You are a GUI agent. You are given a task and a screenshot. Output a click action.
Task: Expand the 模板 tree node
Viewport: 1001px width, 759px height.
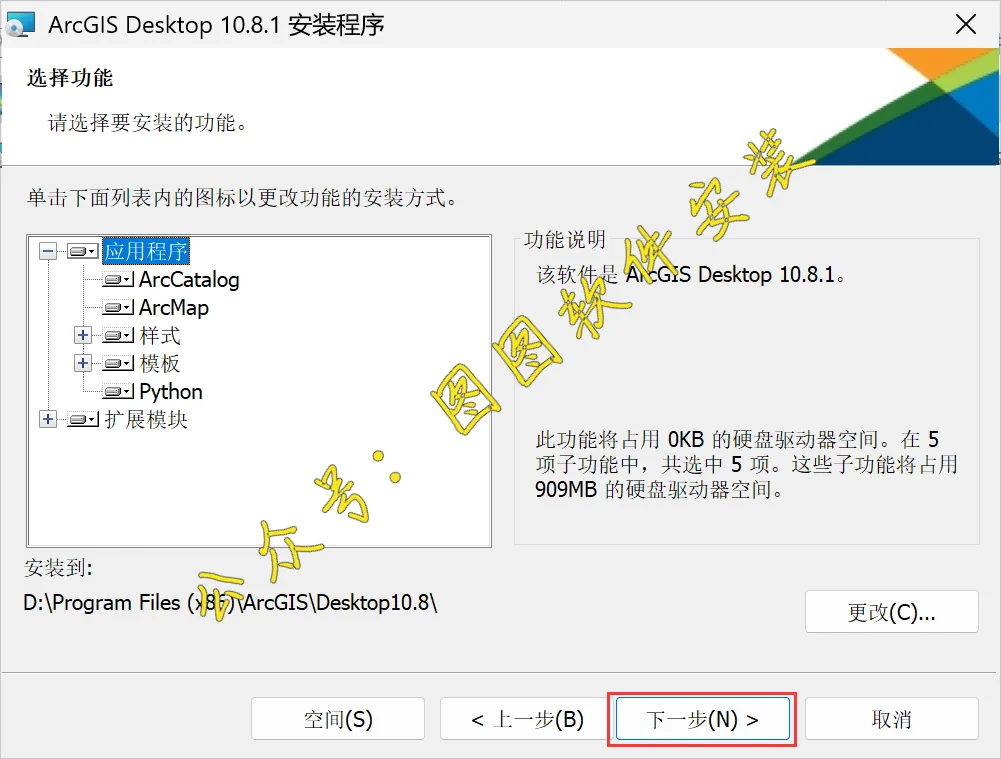pyautogui.click(x=83, y=363)
